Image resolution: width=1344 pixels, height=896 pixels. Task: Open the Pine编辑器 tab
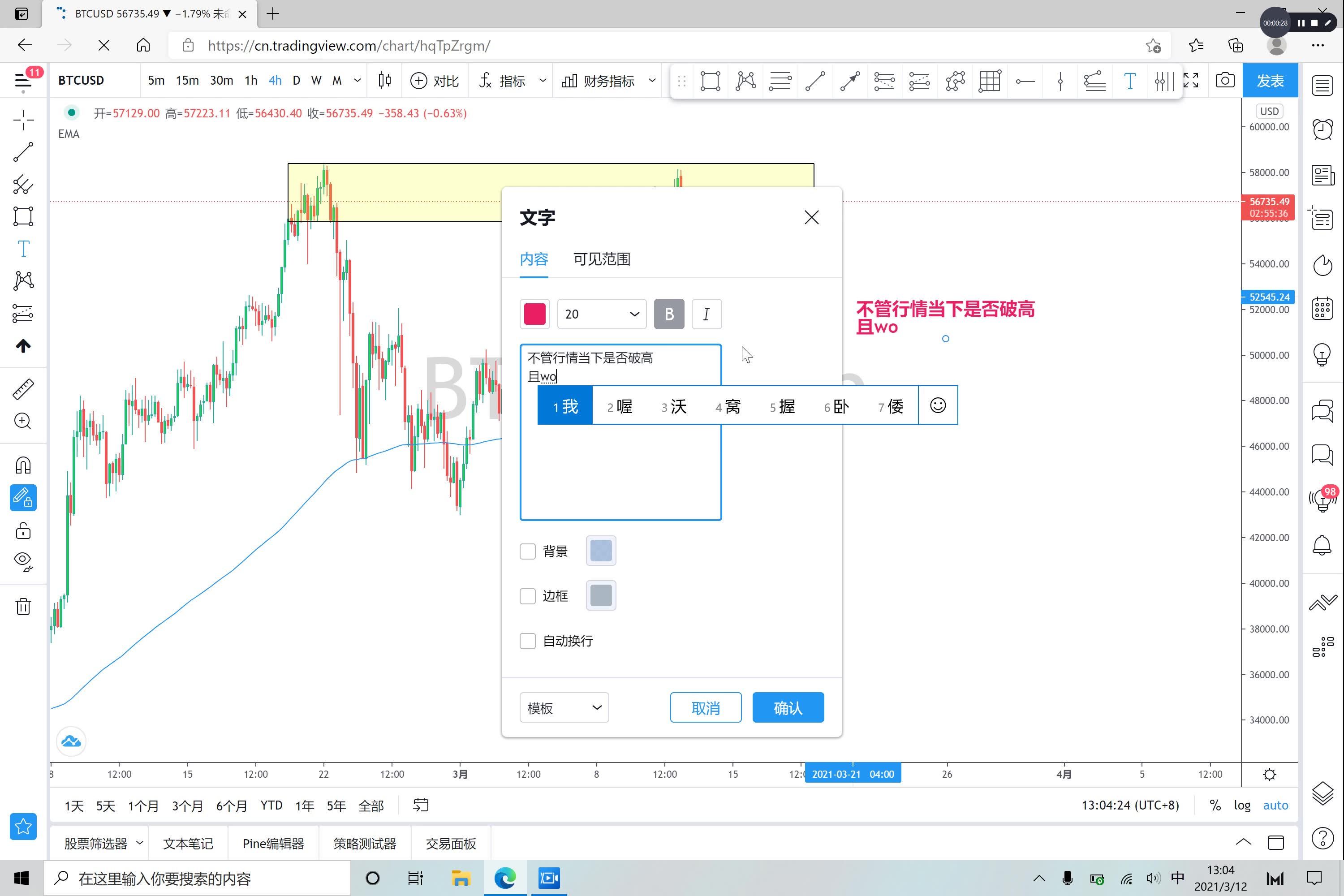click(x=273, y=843)
